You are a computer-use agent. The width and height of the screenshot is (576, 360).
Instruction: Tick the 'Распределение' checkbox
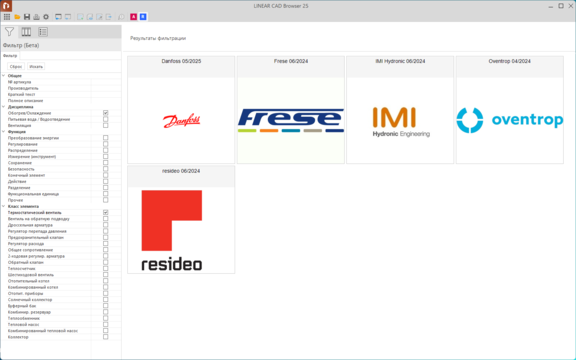pos(106,150)
